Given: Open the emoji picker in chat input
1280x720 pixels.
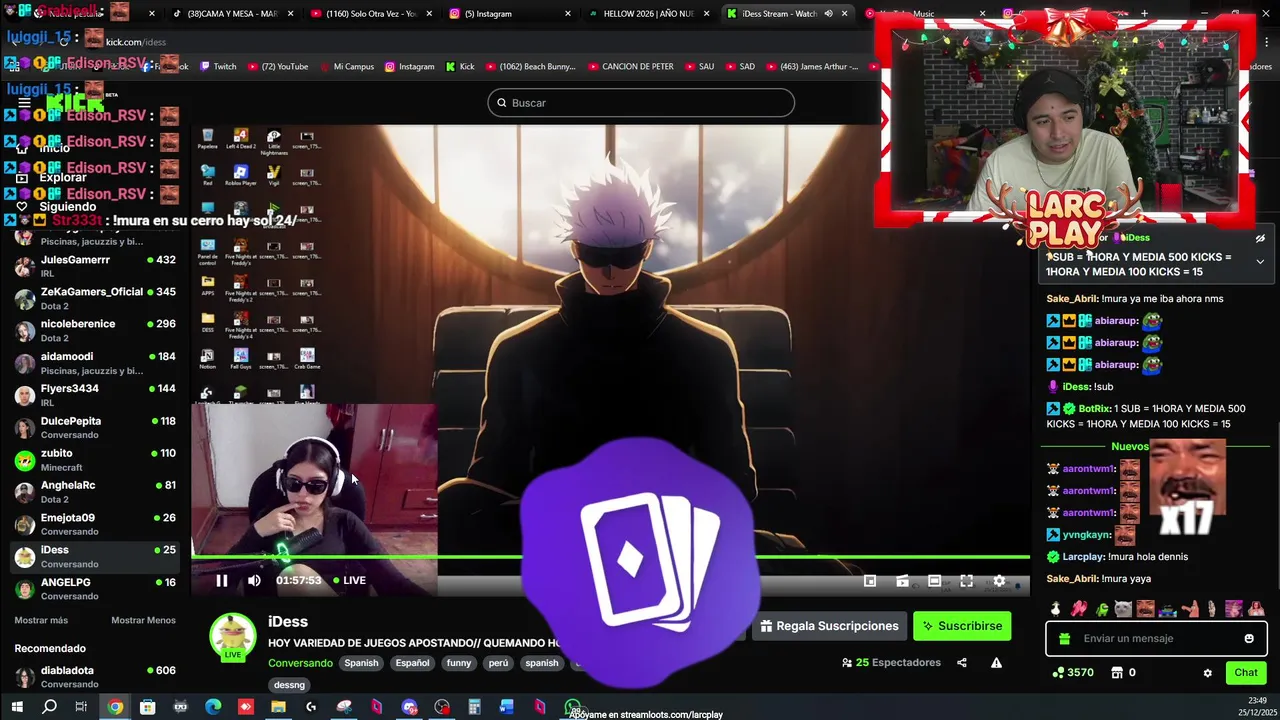Looking at the screenshot, I should click(1249, 638).
